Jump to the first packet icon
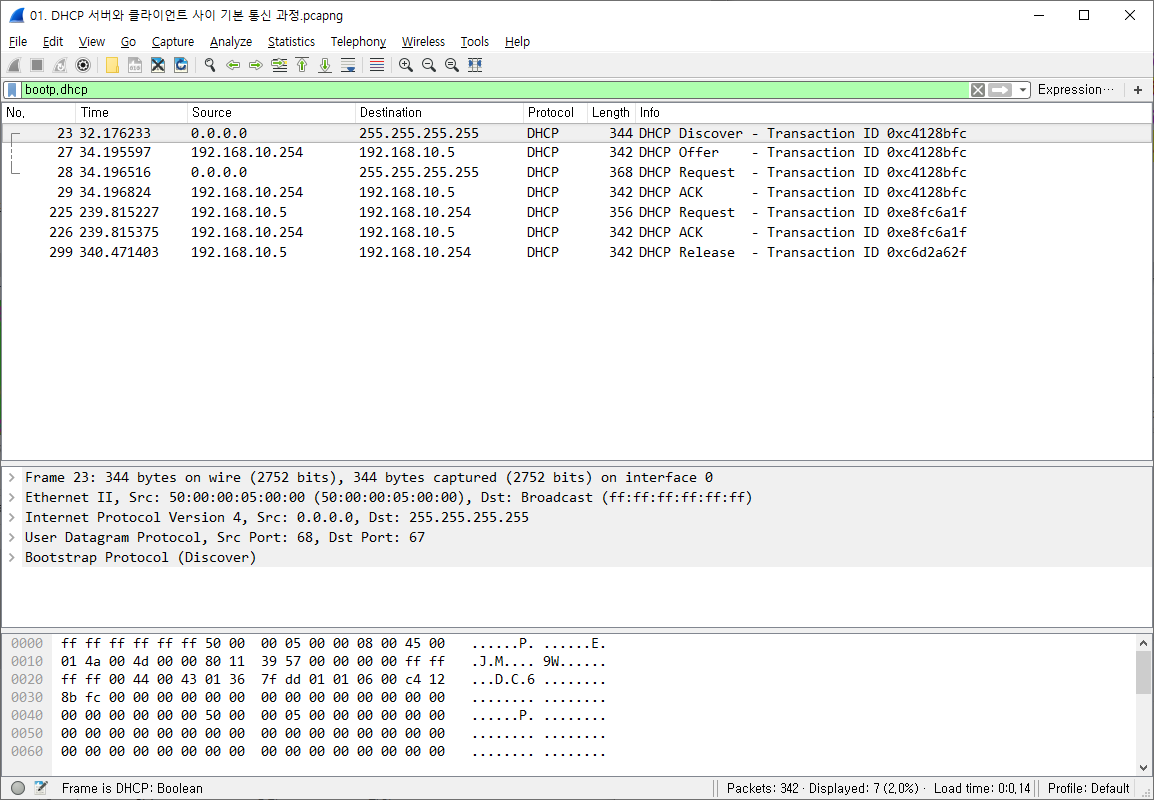Screen dimensions: 1154x800 click(x=302, y=66)
